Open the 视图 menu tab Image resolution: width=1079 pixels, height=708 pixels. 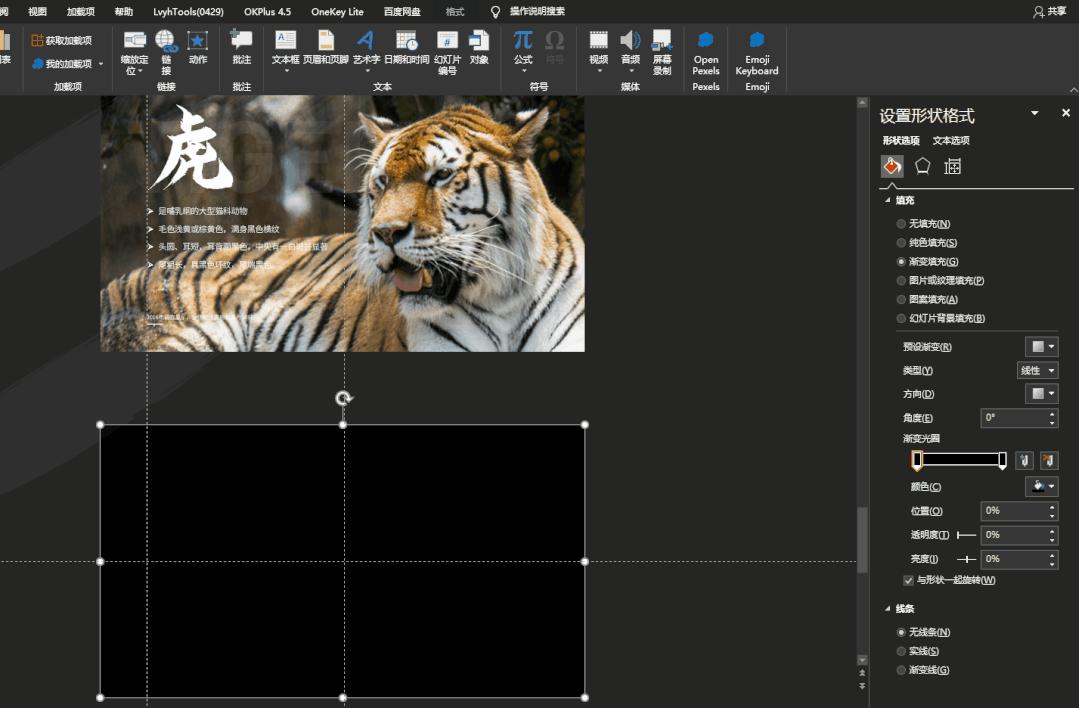[x=37, y=12]
